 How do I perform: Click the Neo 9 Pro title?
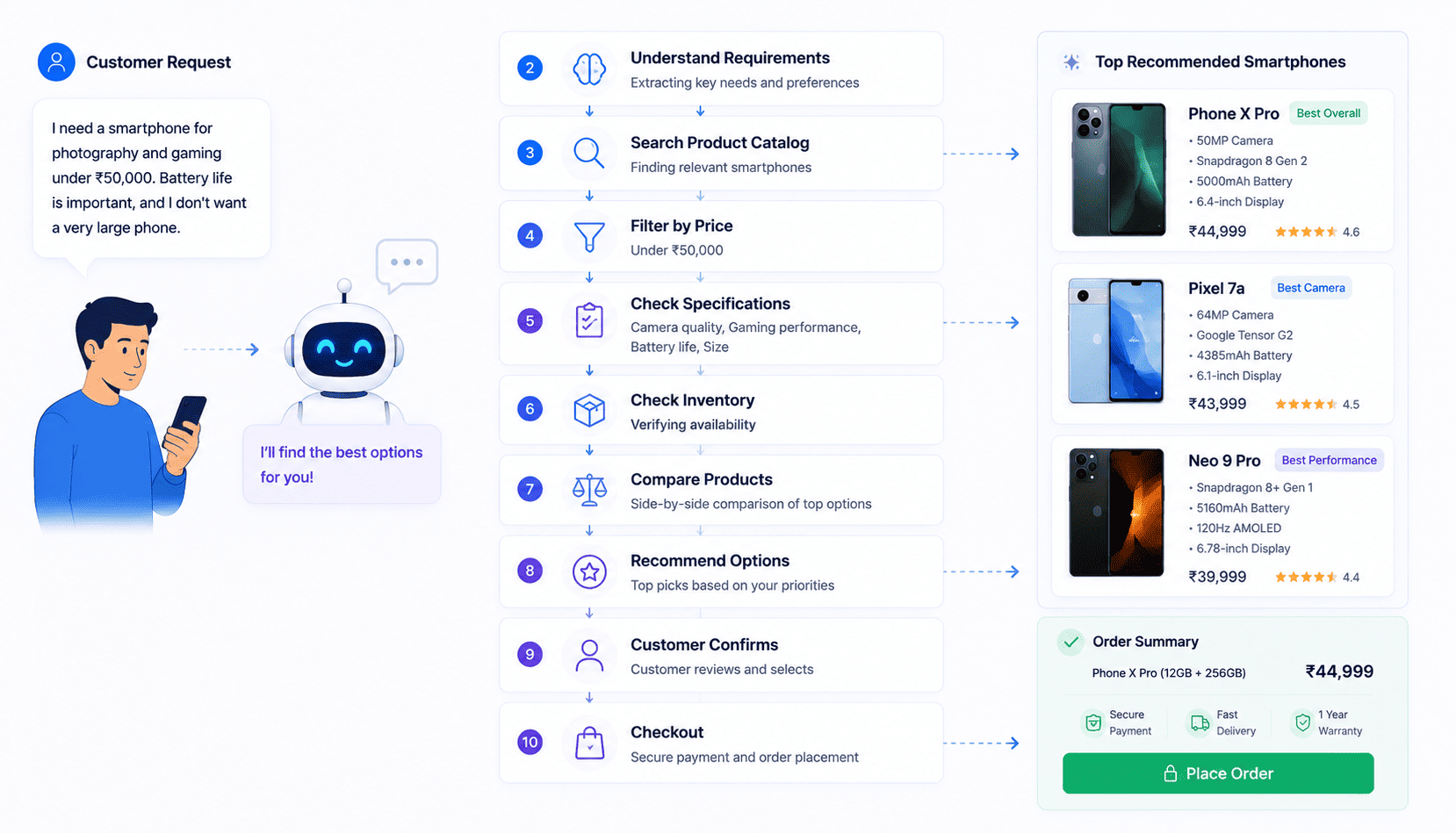1224,461
